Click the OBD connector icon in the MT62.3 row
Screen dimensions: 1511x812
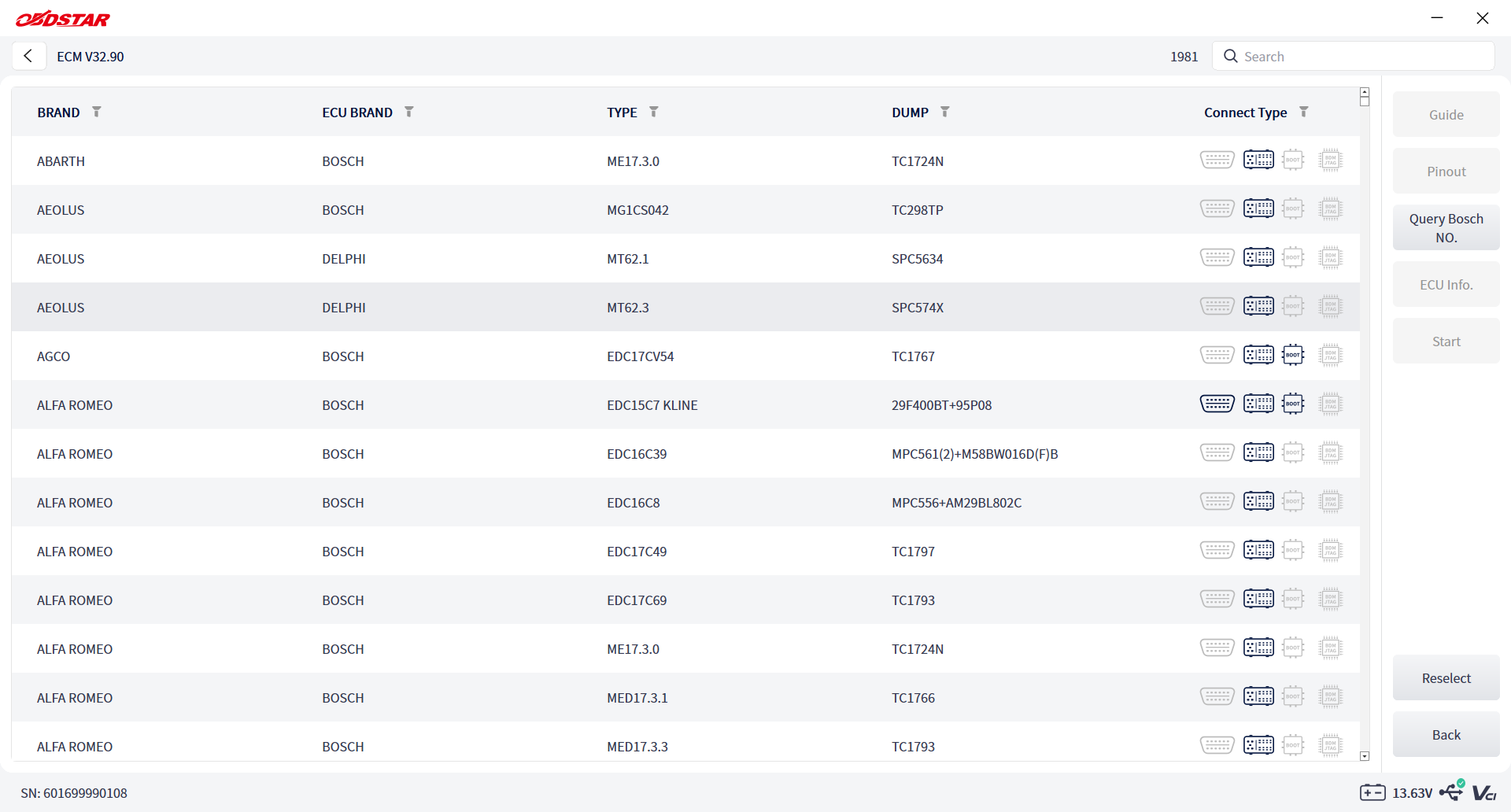[x=1217, y=307]
